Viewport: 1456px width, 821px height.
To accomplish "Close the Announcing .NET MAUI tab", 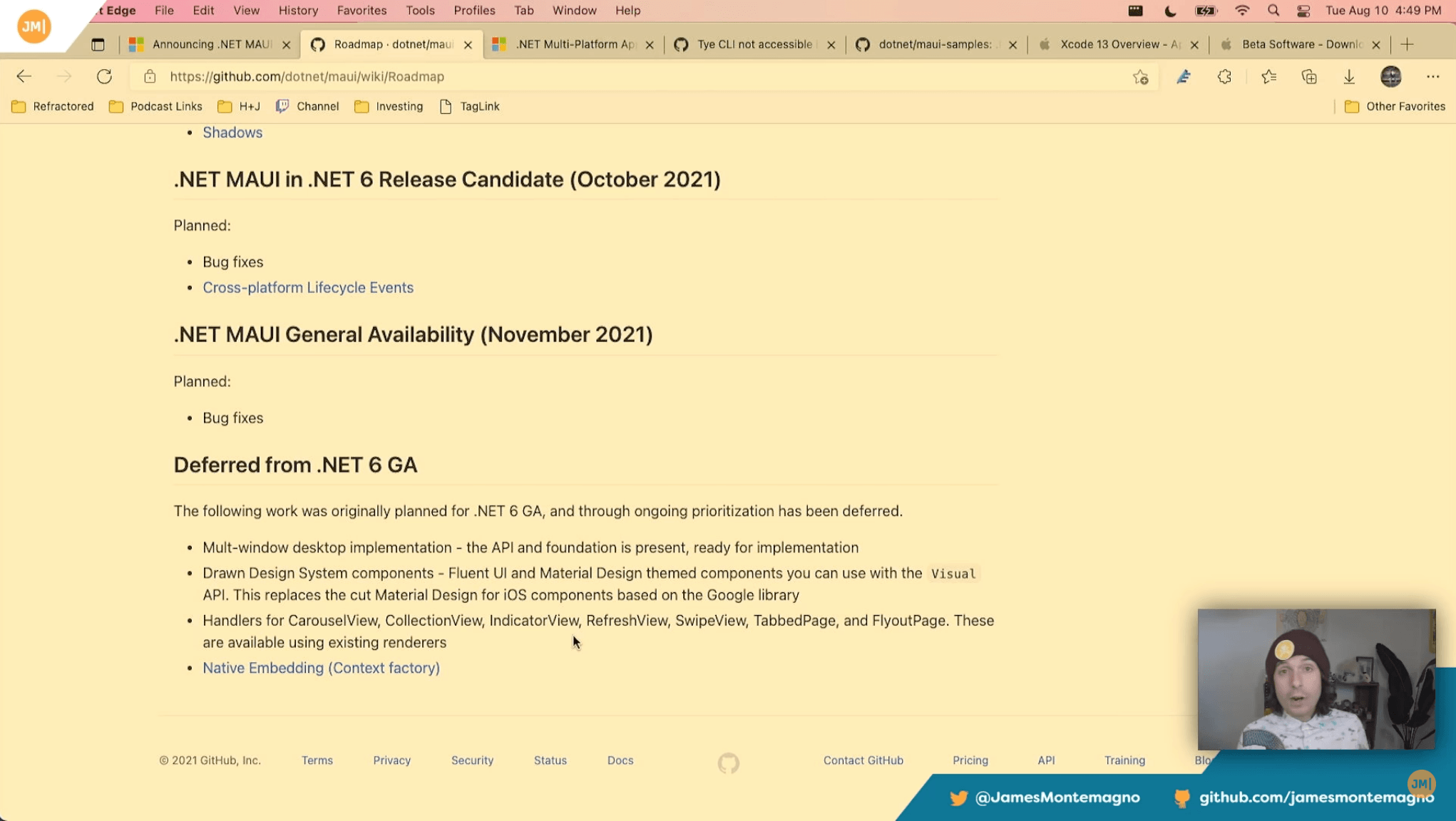I will (286, 45).
